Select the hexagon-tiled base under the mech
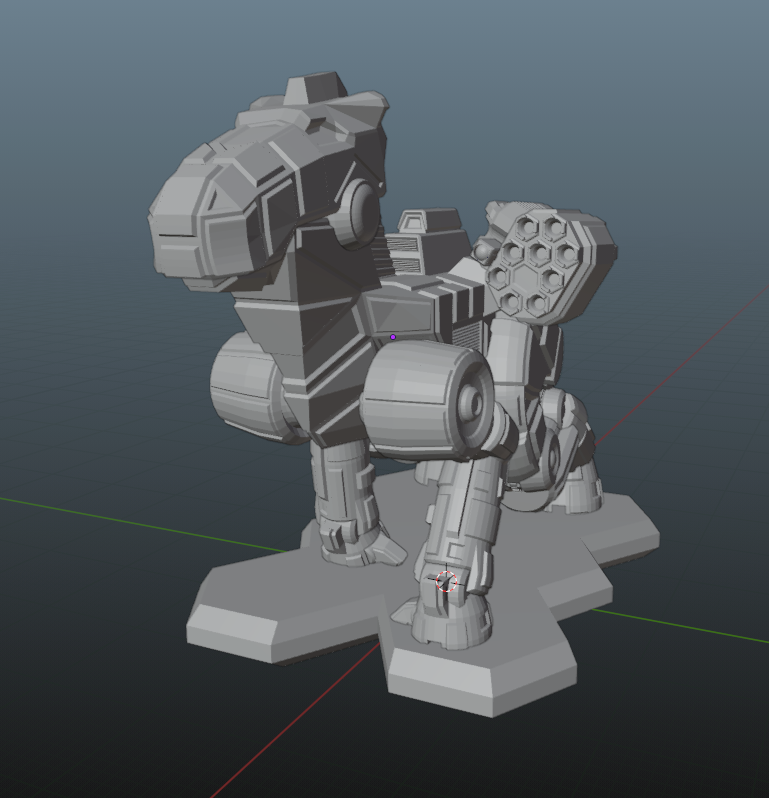769x798 pixels. (x=424, y=593)
